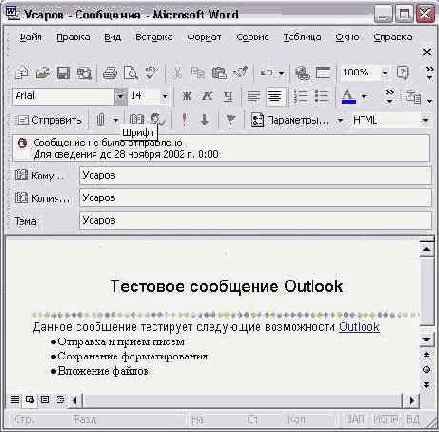The image size is (439, 432).
Task: Toggle italic (К) formatting
Action: coord(207,96)
